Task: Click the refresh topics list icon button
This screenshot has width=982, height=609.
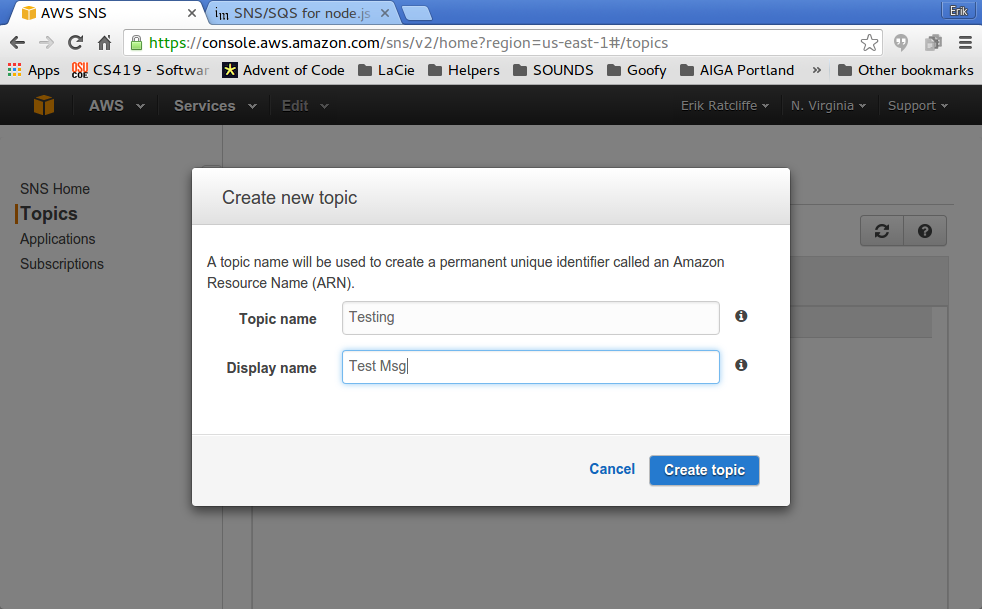Action: point(882,231)
